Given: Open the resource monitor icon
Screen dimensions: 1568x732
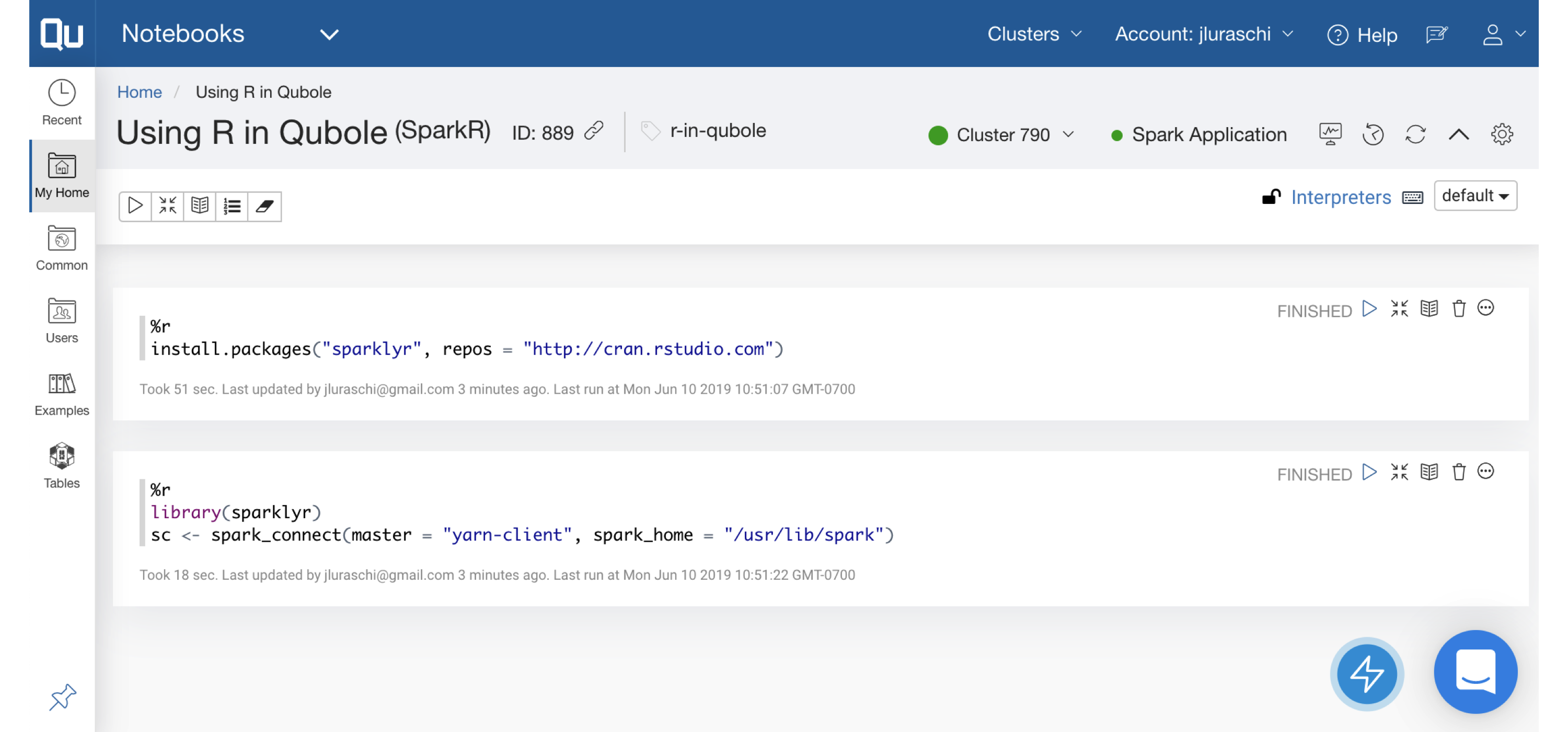Looking at the screenshot, I should coord(1330,134).
